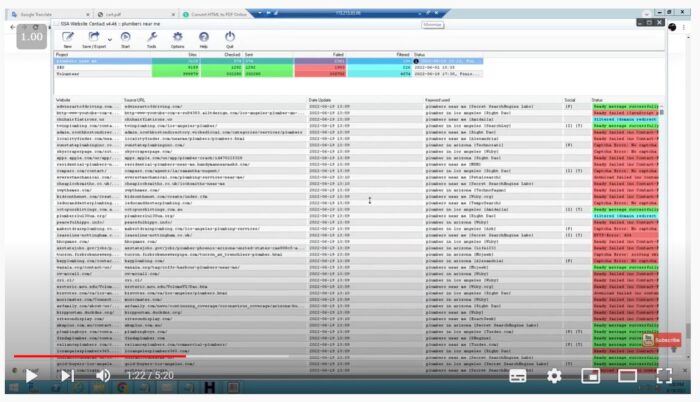
Task: Open the Options toolbar icon
Action: click(x=177, y=37)
